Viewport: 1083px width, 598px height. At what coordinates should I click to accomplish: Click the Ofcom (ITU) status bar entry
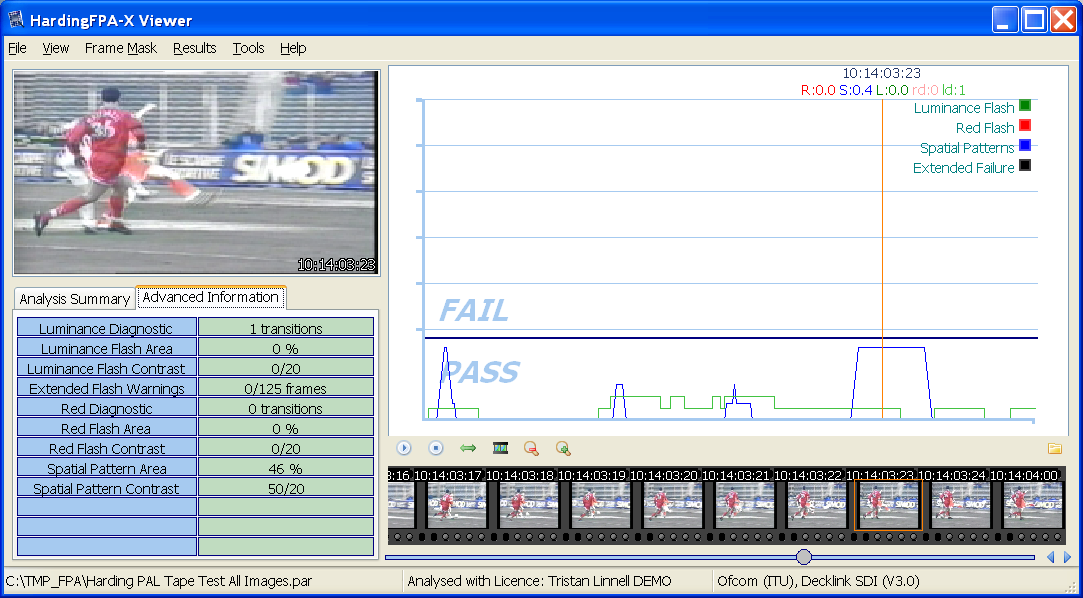(818, 581)
